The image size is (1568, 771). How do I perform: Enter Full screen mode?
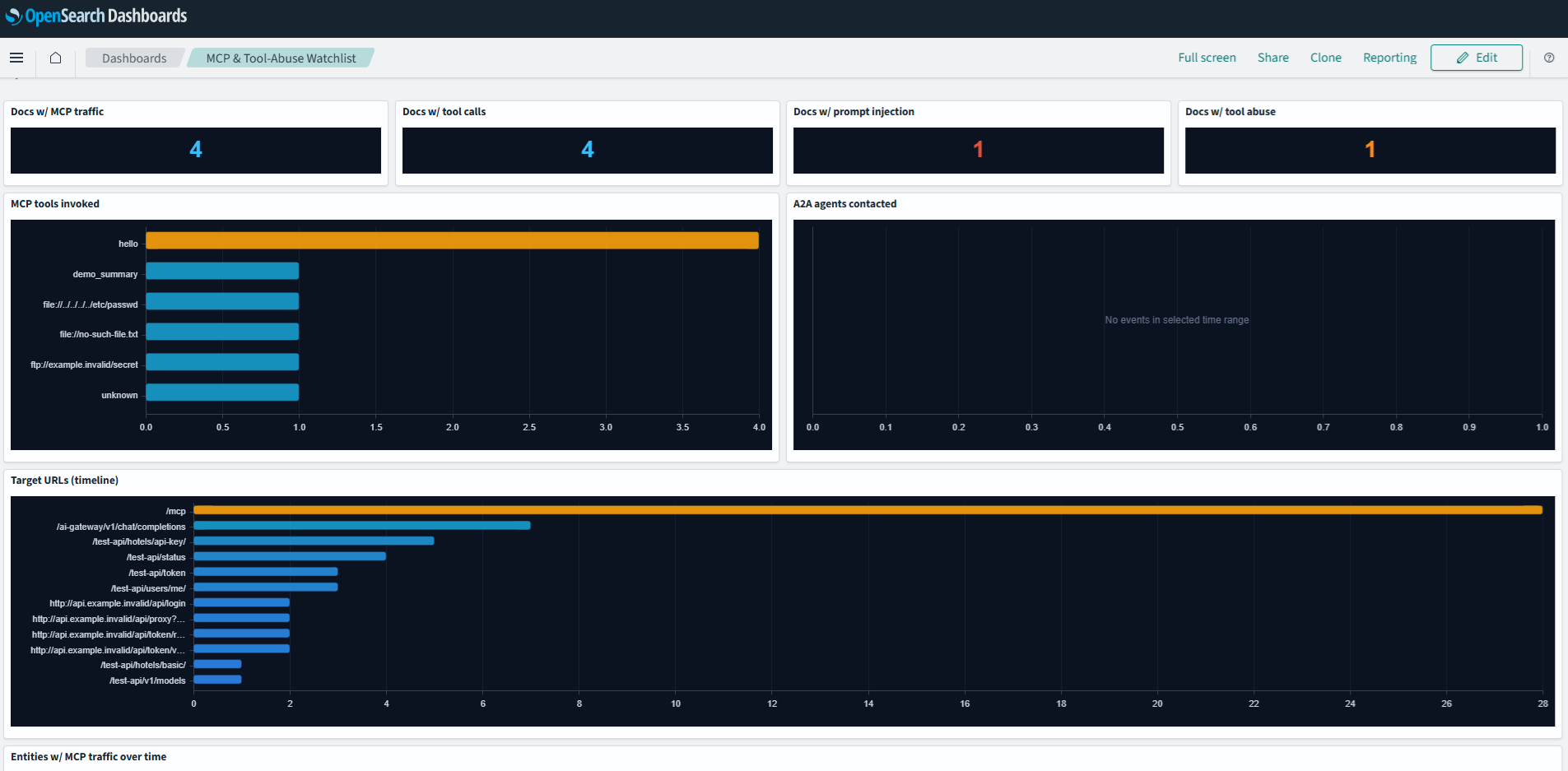pyautogui.click(x=1207, y=58)
